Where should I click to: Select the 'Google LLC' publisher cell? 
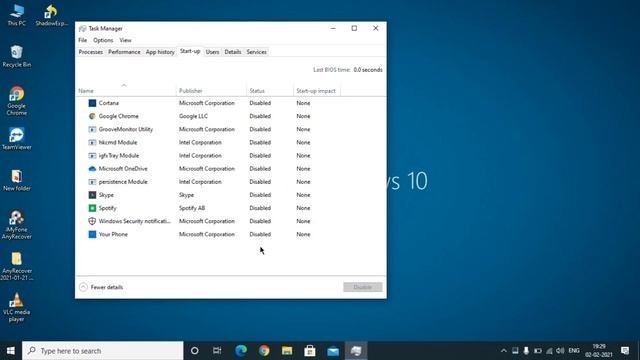point(193,116)
